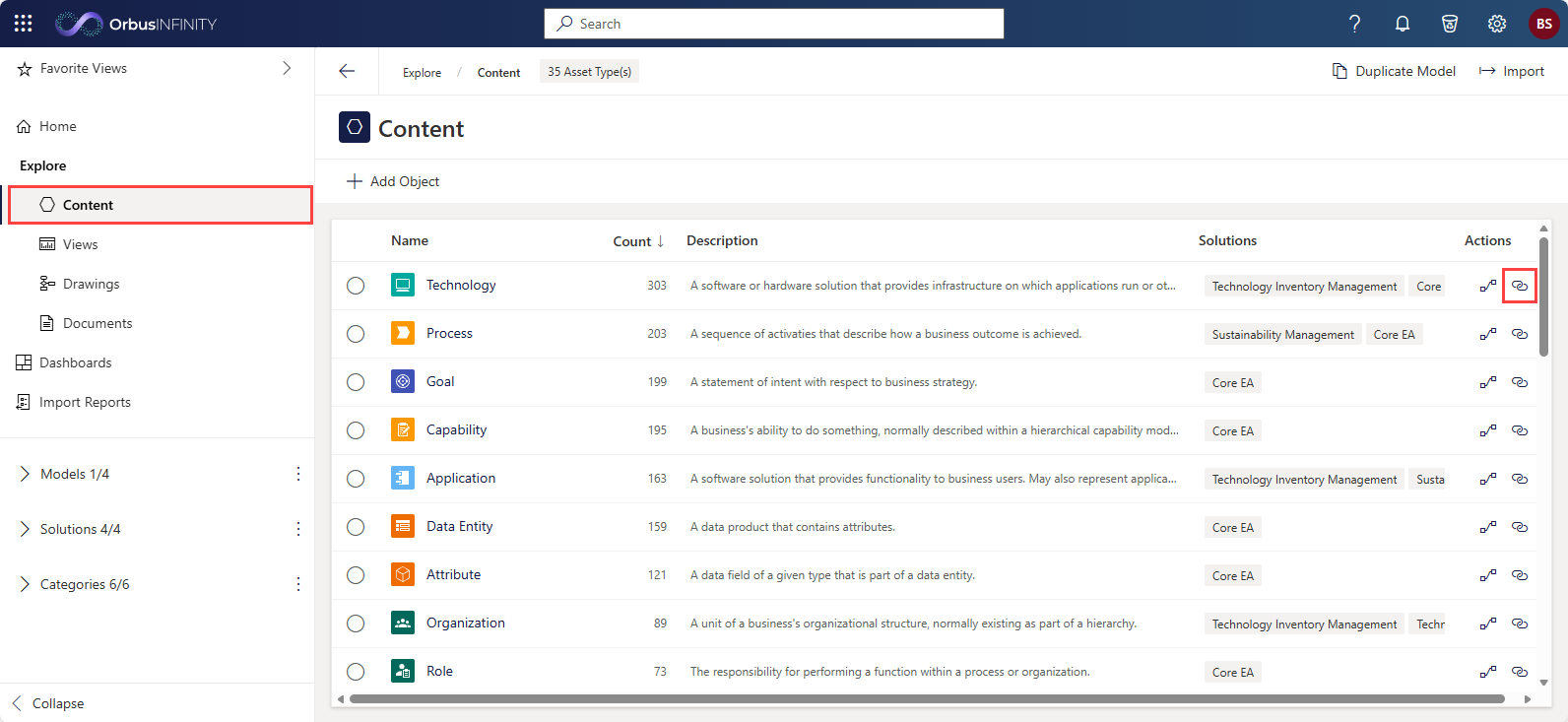The height and width of the screenshot is (722, 1568).
Task: Expand the Favorite Views chevron
Action: 287,68
